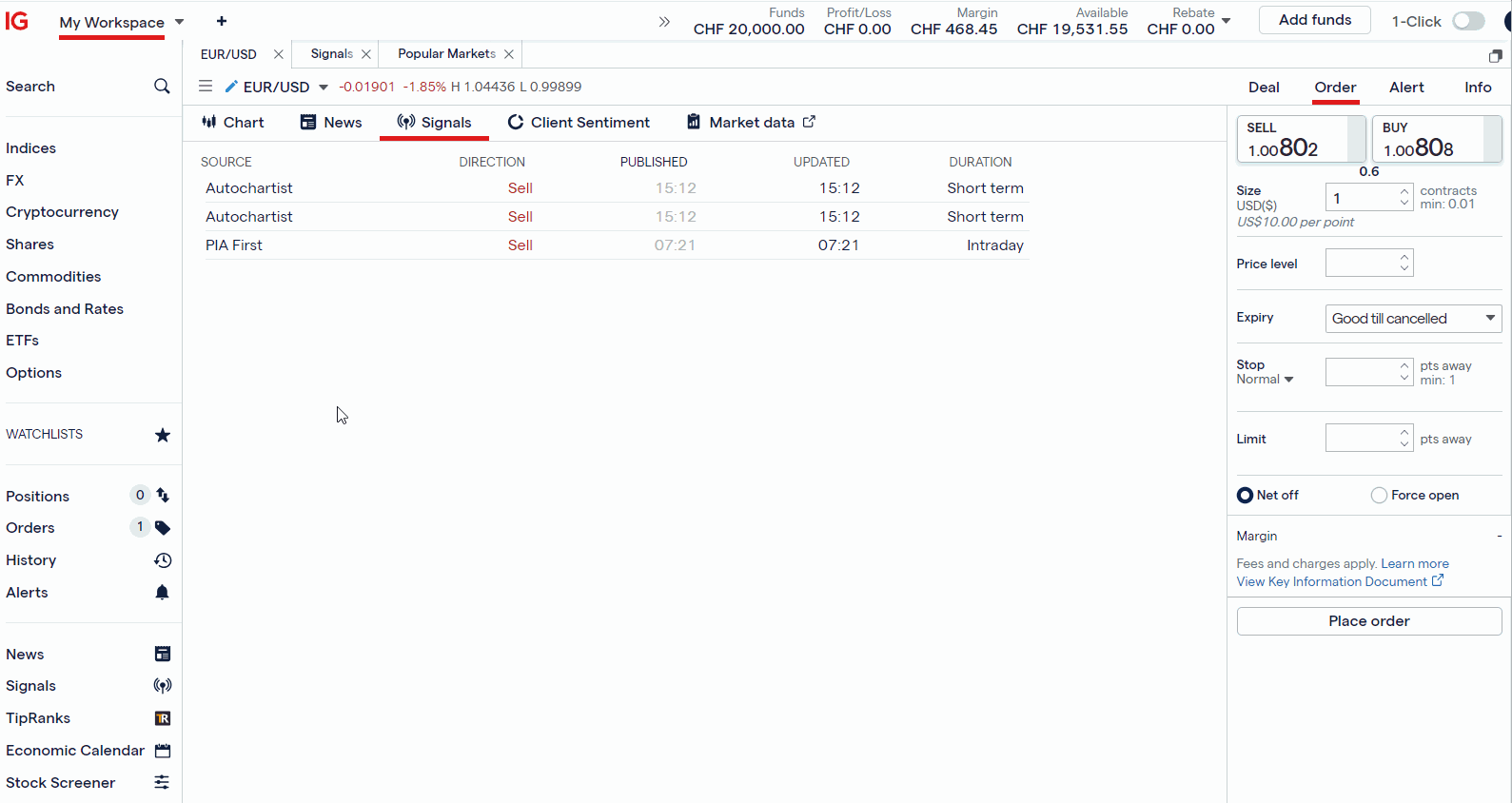Open the Expiry Good till cancelled dropdown
Screen dimensions: 1512x803
[x=1413, y=318]
